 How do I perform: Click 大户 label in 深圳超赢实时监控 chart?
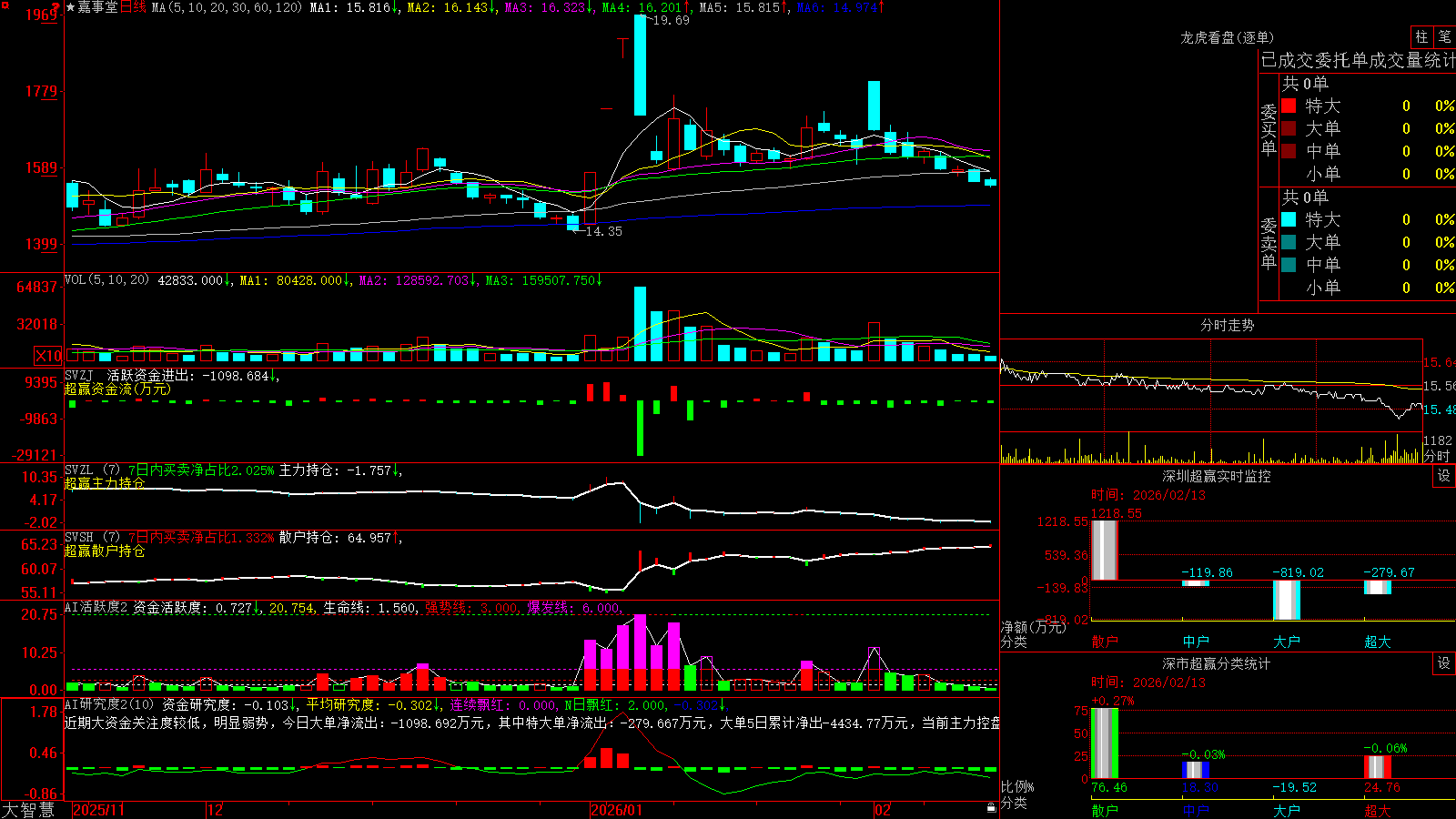[x=1287, y=641]
